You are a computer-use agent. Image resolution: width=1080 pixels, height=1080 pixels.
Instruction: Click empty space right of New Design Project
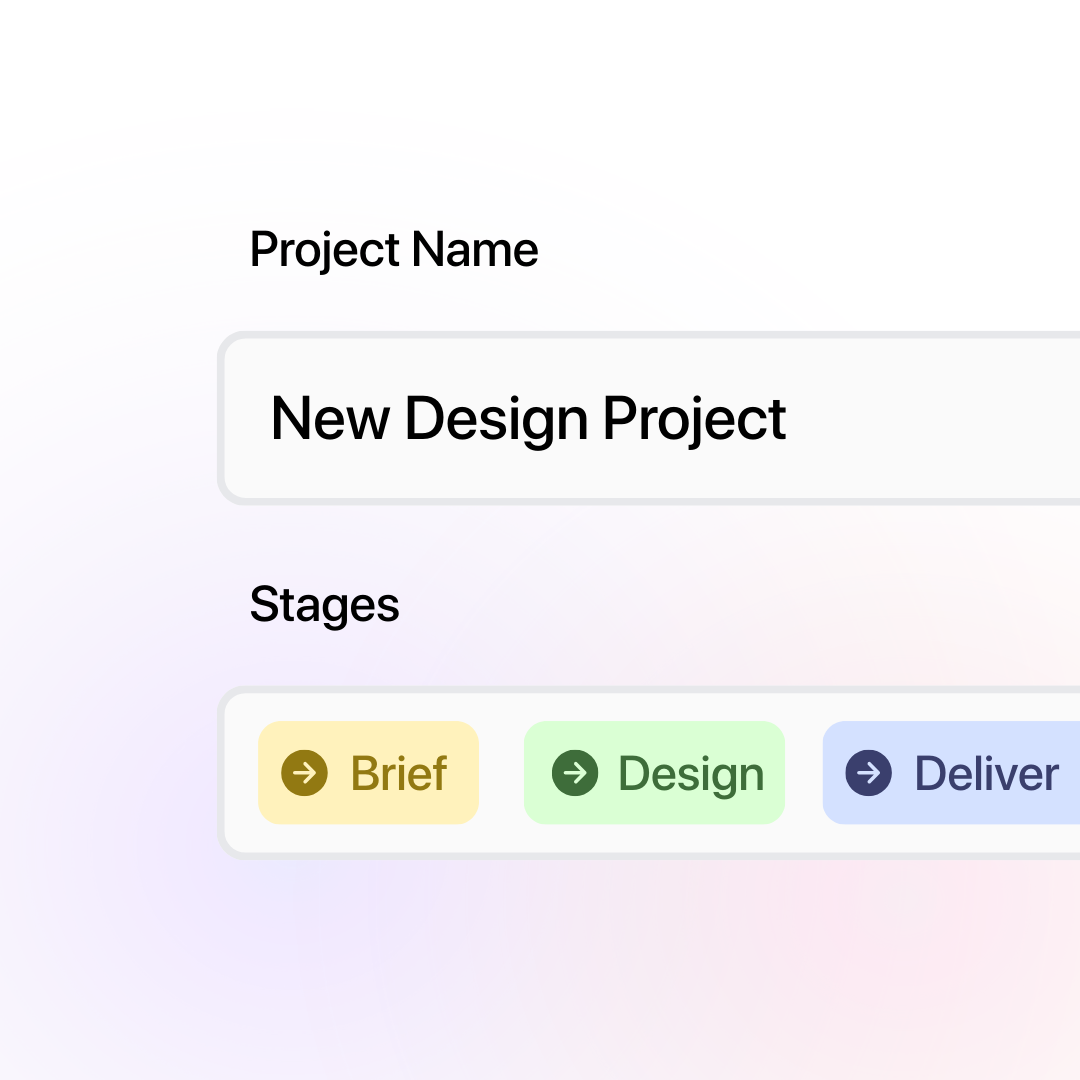pyautogui.click(x=930, y=418)
